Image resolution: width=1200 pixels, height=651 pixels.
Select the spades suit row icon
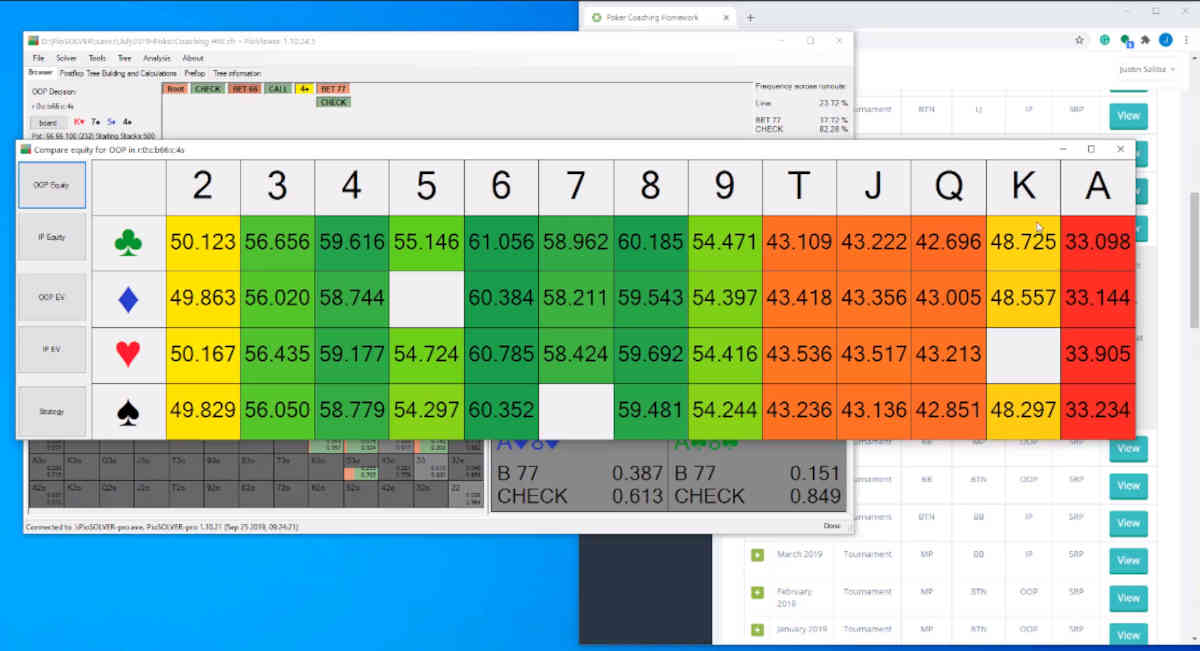click(x=129, y=409)
